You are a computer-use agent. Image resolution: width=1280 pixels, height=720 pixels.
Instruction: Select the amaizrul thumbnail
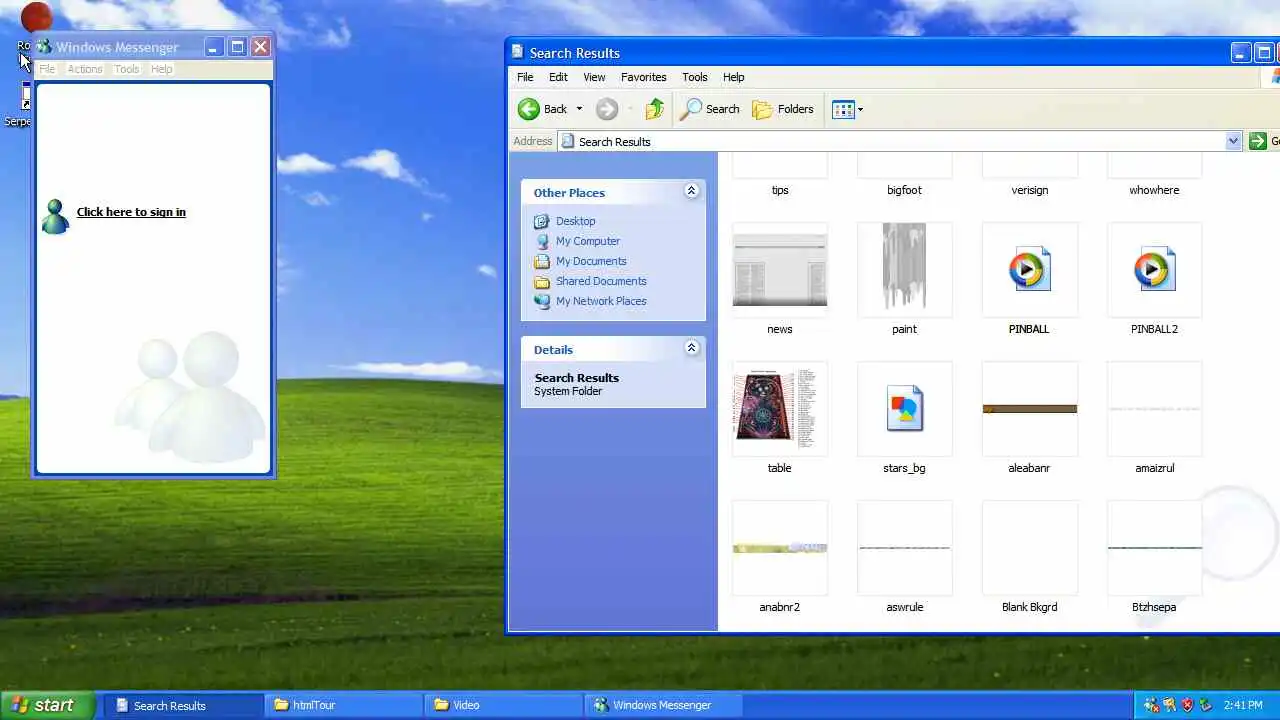(1155, 409)
